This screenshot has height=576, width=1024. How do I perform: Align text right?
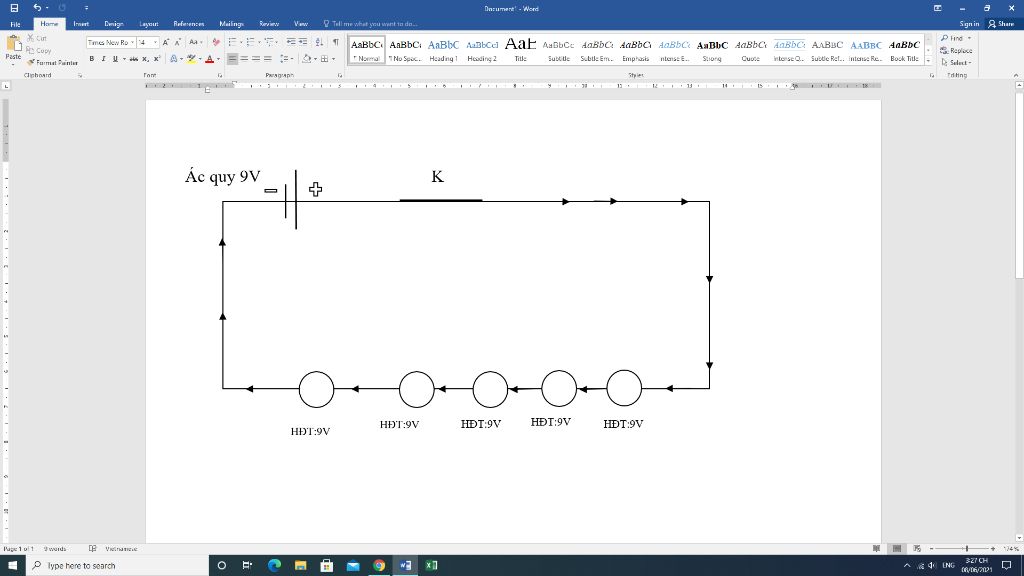[256, 59]
